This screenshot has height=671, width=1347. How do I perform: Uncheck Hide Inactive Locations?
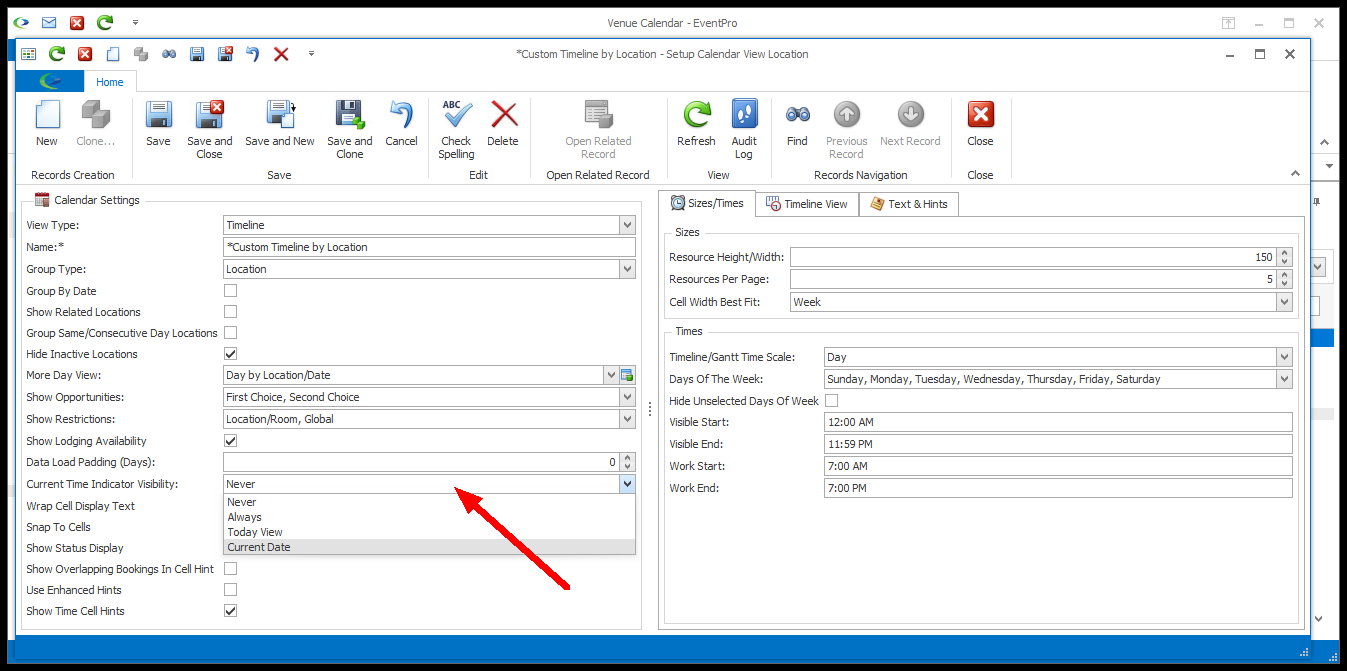point(231,354)
